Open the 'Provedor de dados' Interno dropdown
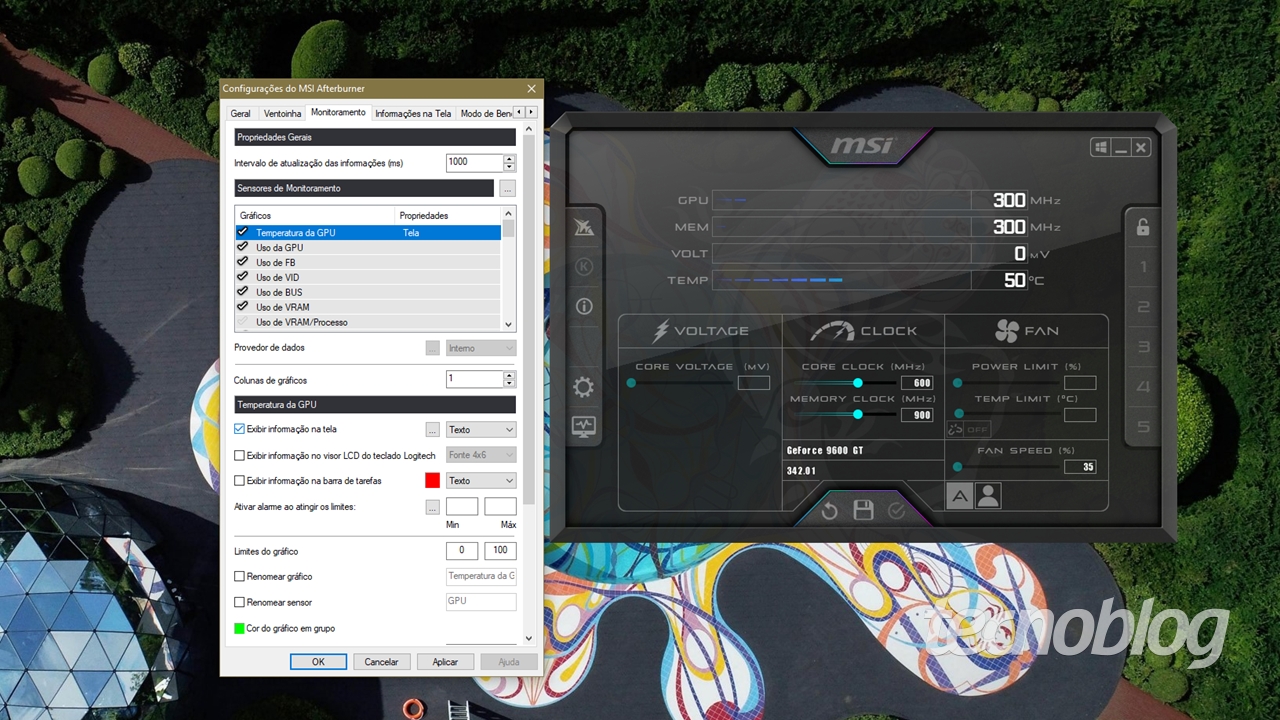The image size is (1280, 720). click(x=481, y=347)
